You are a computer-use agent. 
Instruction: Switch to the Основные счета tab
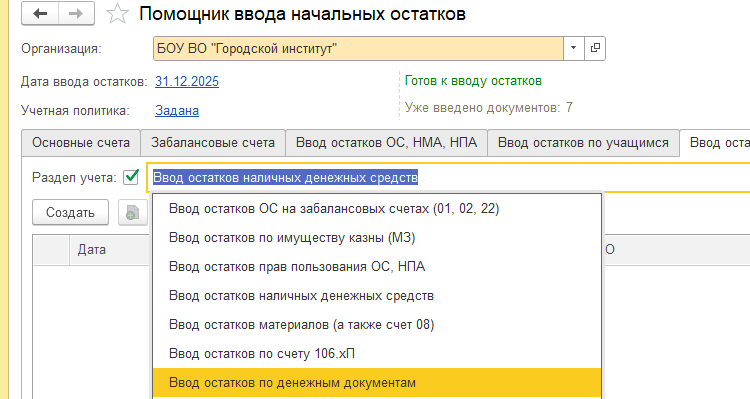coord(81,143)
